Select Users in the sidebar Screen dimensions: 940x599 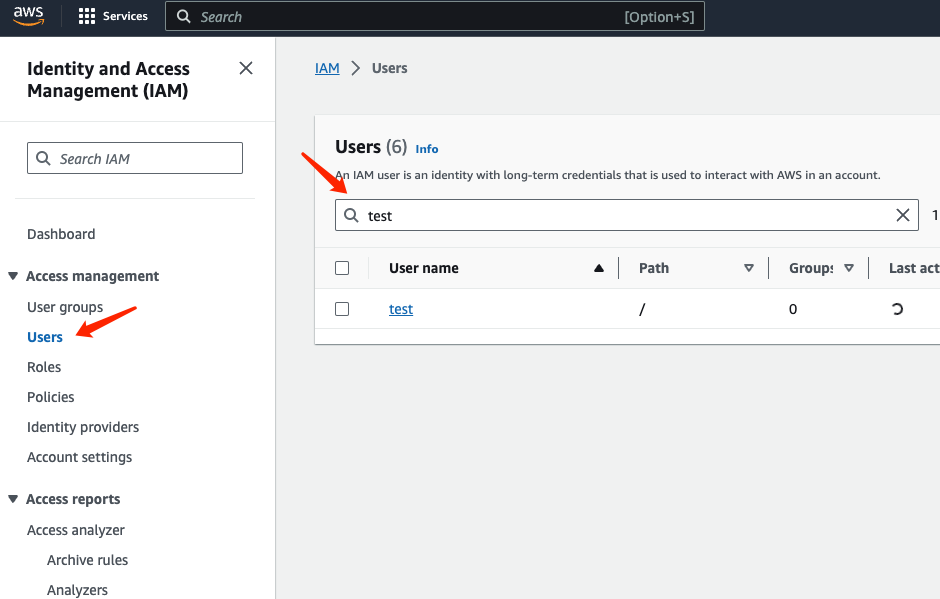point(45,337)
